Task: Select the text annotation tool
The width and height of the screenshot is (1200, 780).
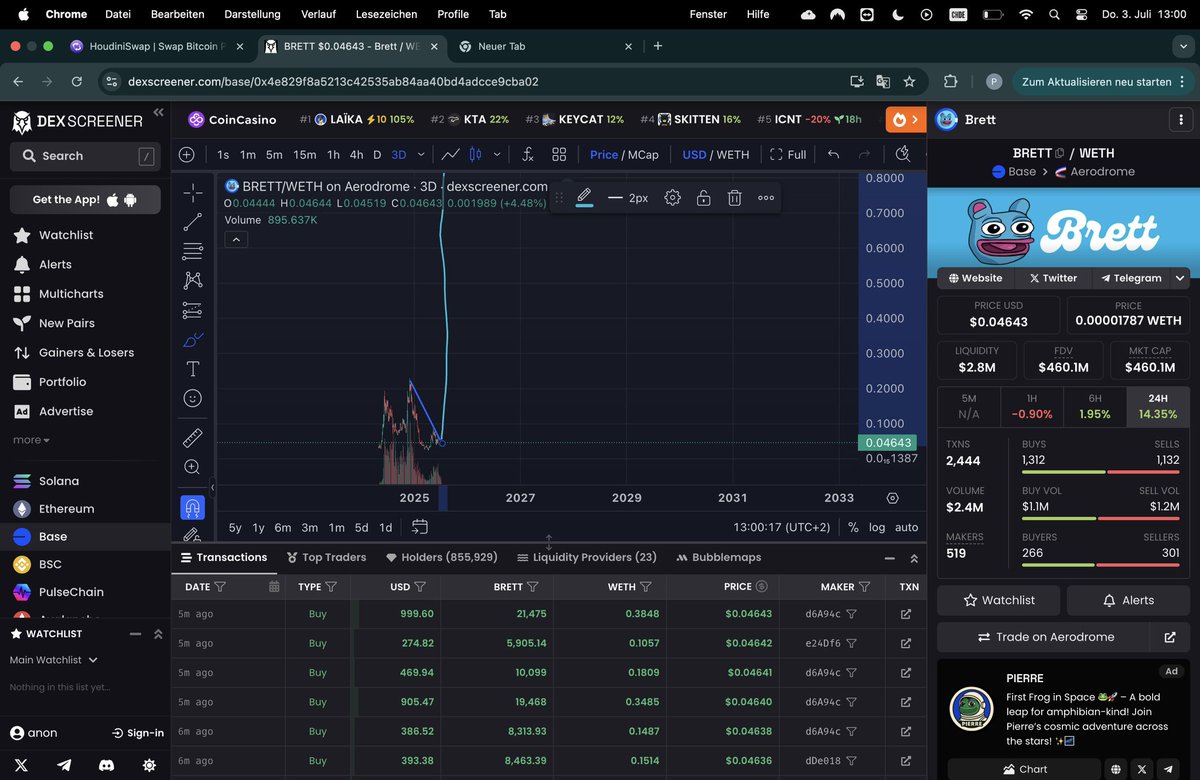Action: 193,369
